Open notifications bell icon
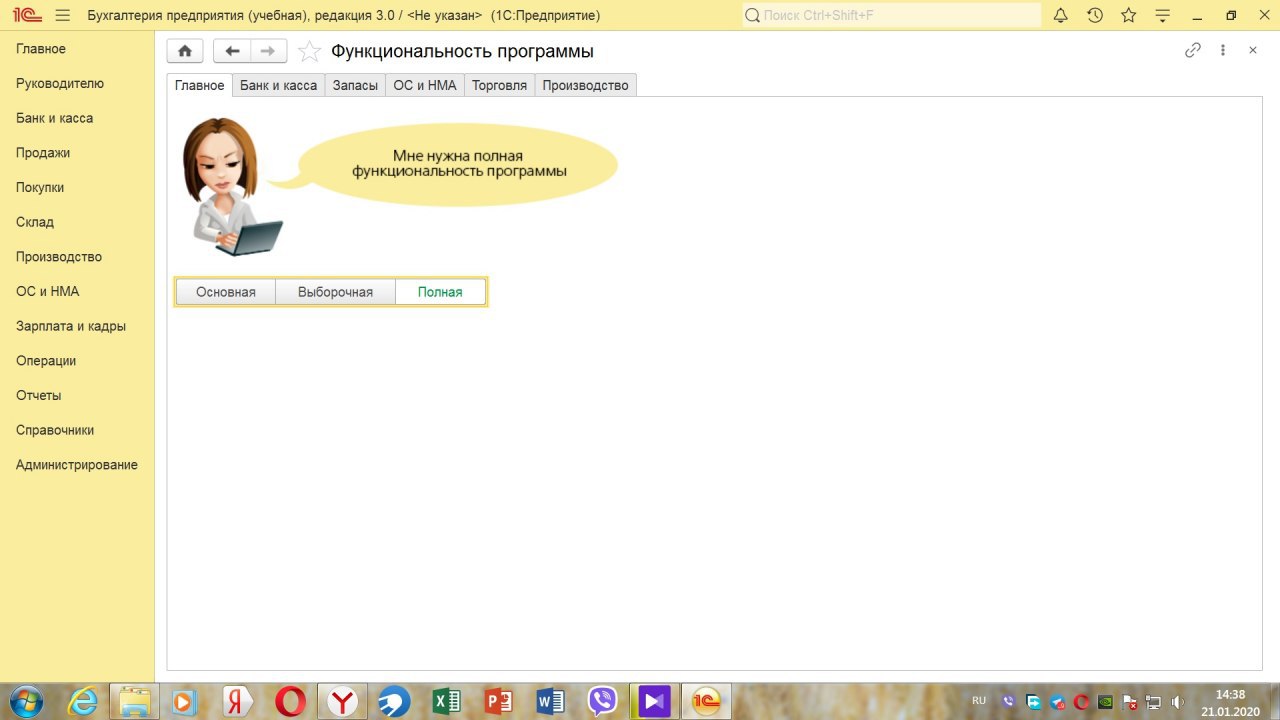Screen dimensions: 1280x720 [x=1061, y=15]
